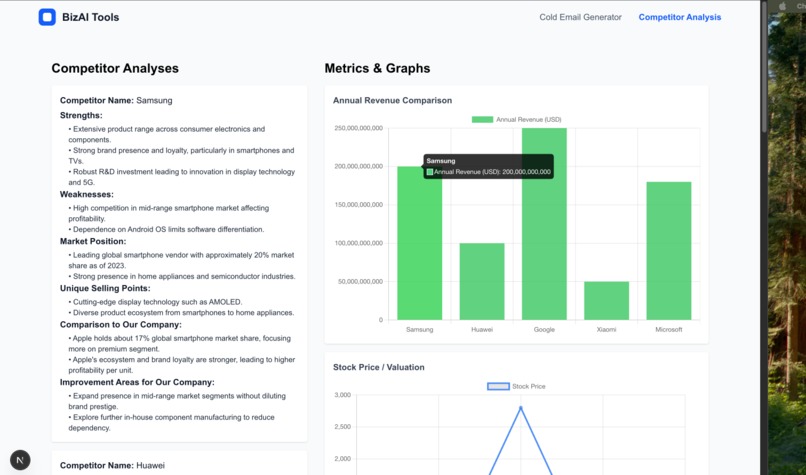Go to the Competitor Analysis tab
806x475 pixels.
(680, 17)
